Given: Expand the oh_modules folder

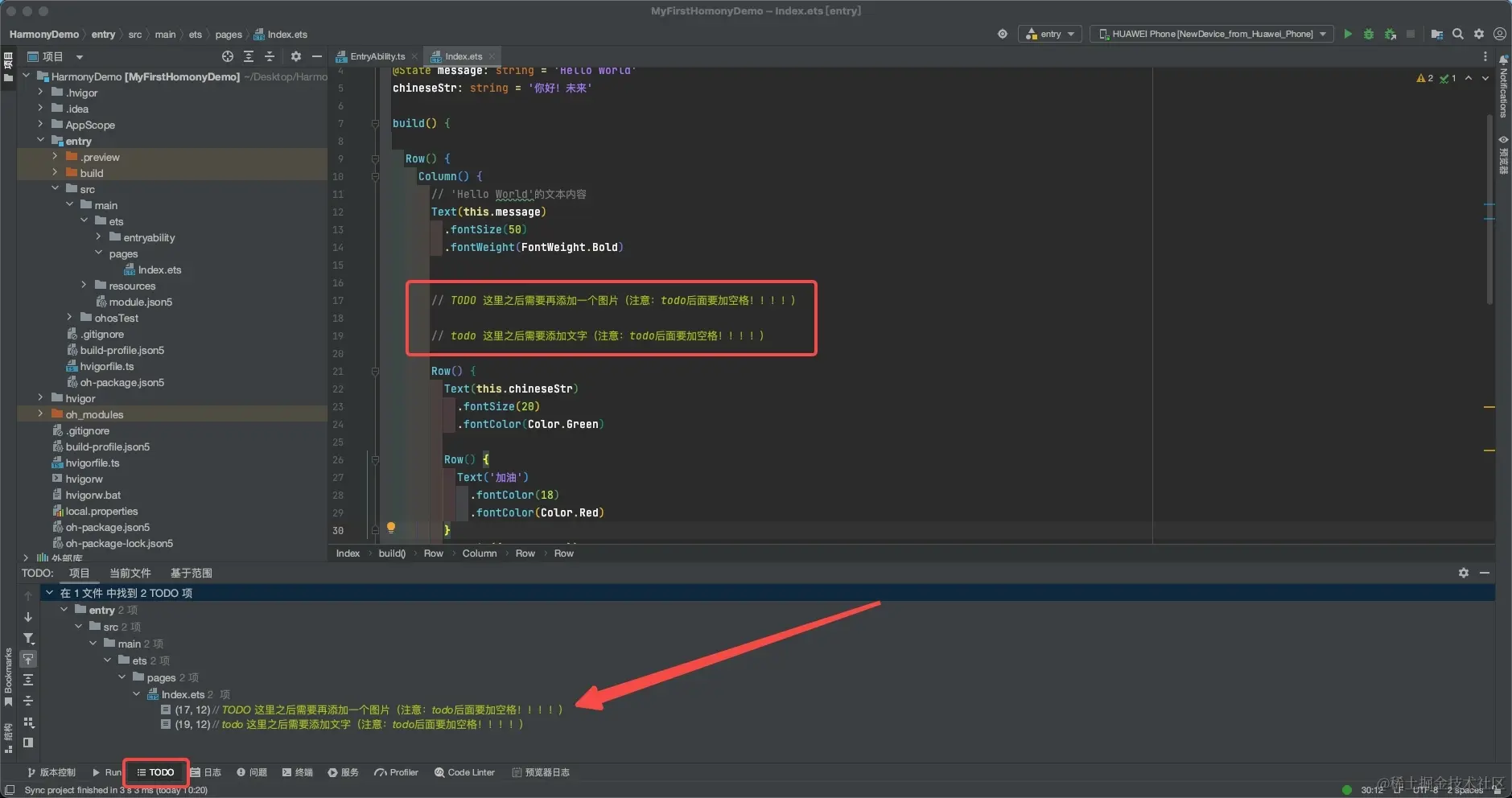Looking at the screenshot, I should tap(40, 414).
